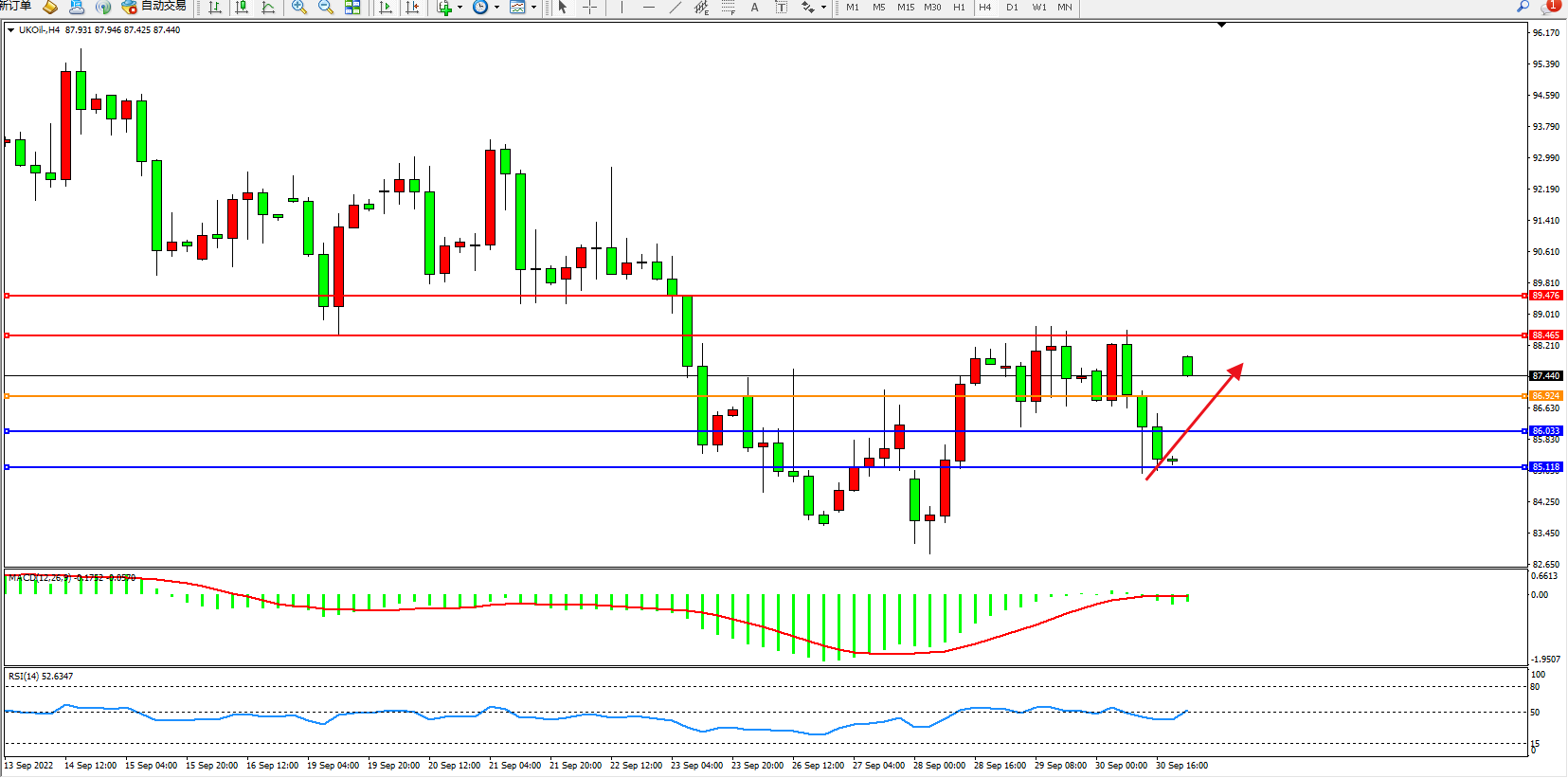Click the 89.476 red line price label

click(x=1545, y=296)
